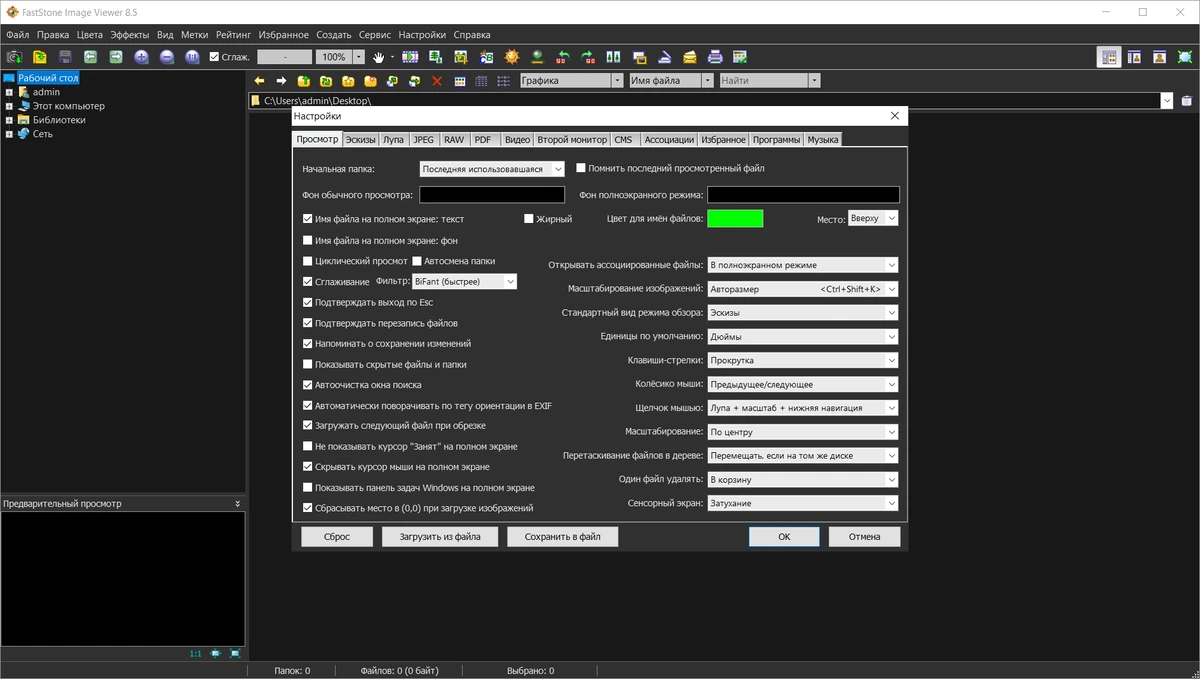
Task: Switch to colored thumbnails view icon
Action: [460, 81]
